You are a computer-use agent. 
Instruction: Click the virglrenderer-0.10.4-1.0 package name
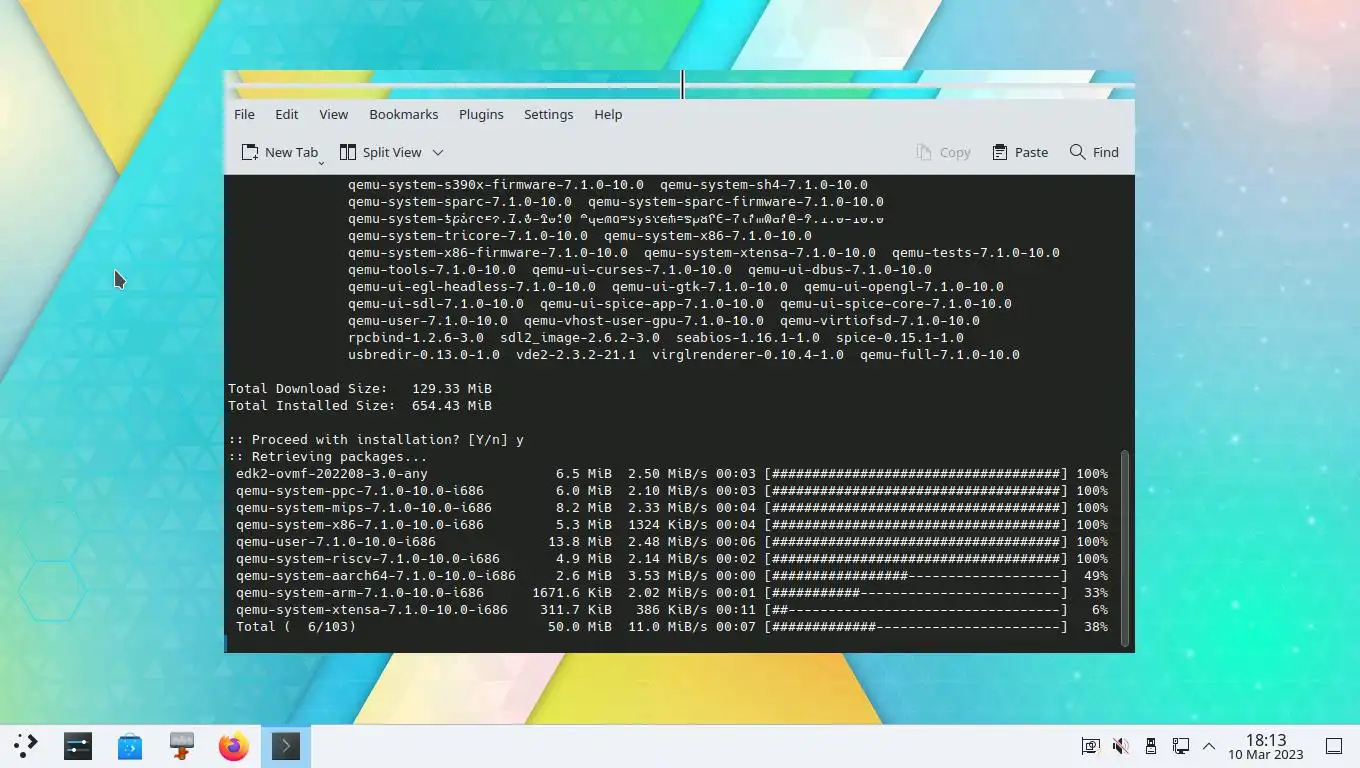748,354
